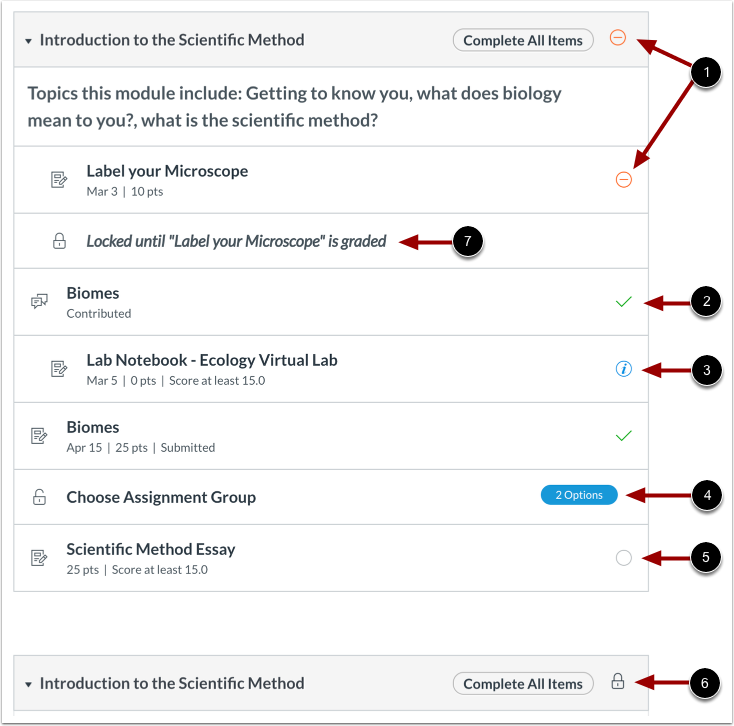Open the Label your Microscope assignment
734x726 pixels.
[167, 171]
